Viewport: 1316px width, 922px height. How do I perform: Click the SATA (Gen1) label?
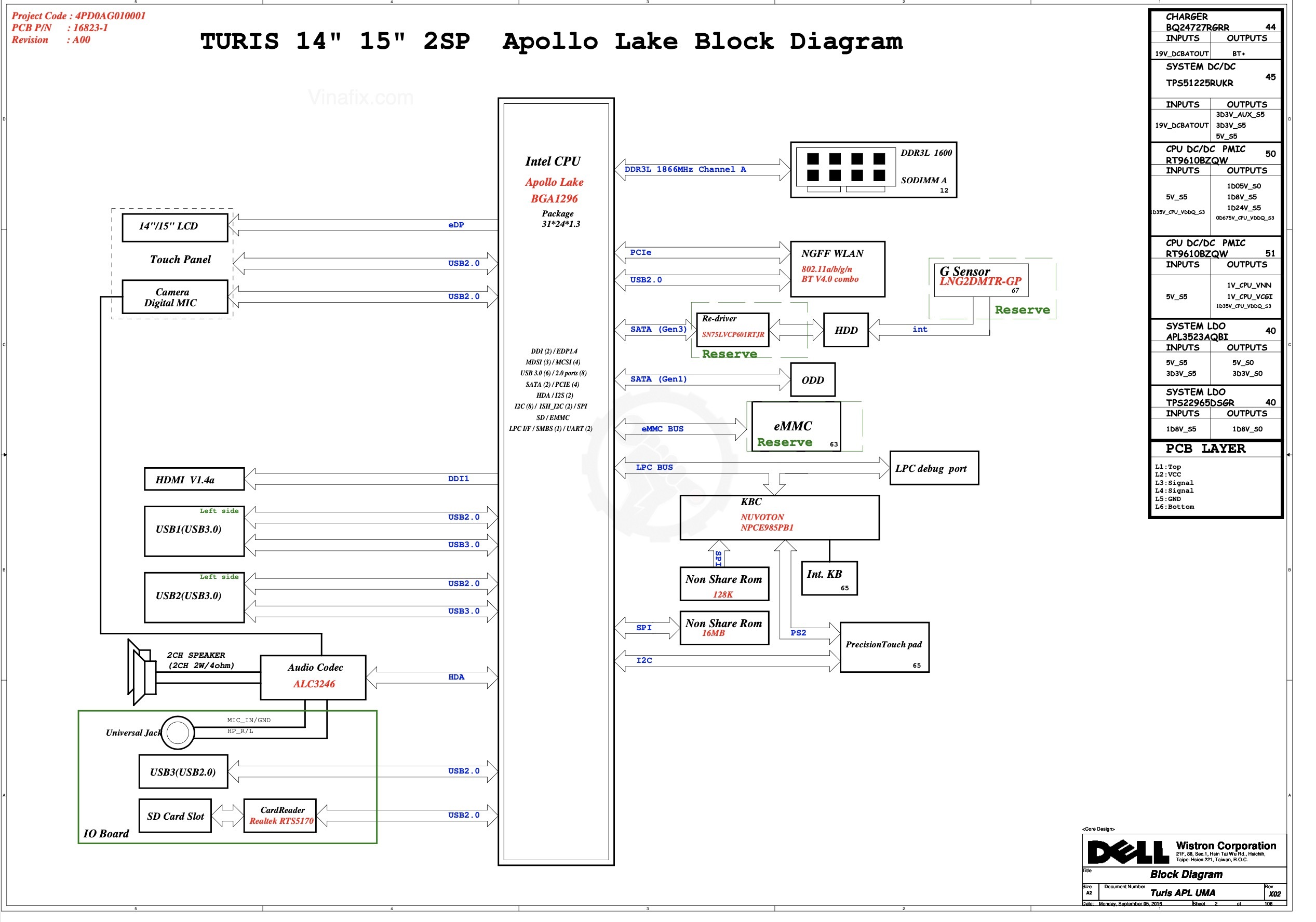tap(659, 379)
